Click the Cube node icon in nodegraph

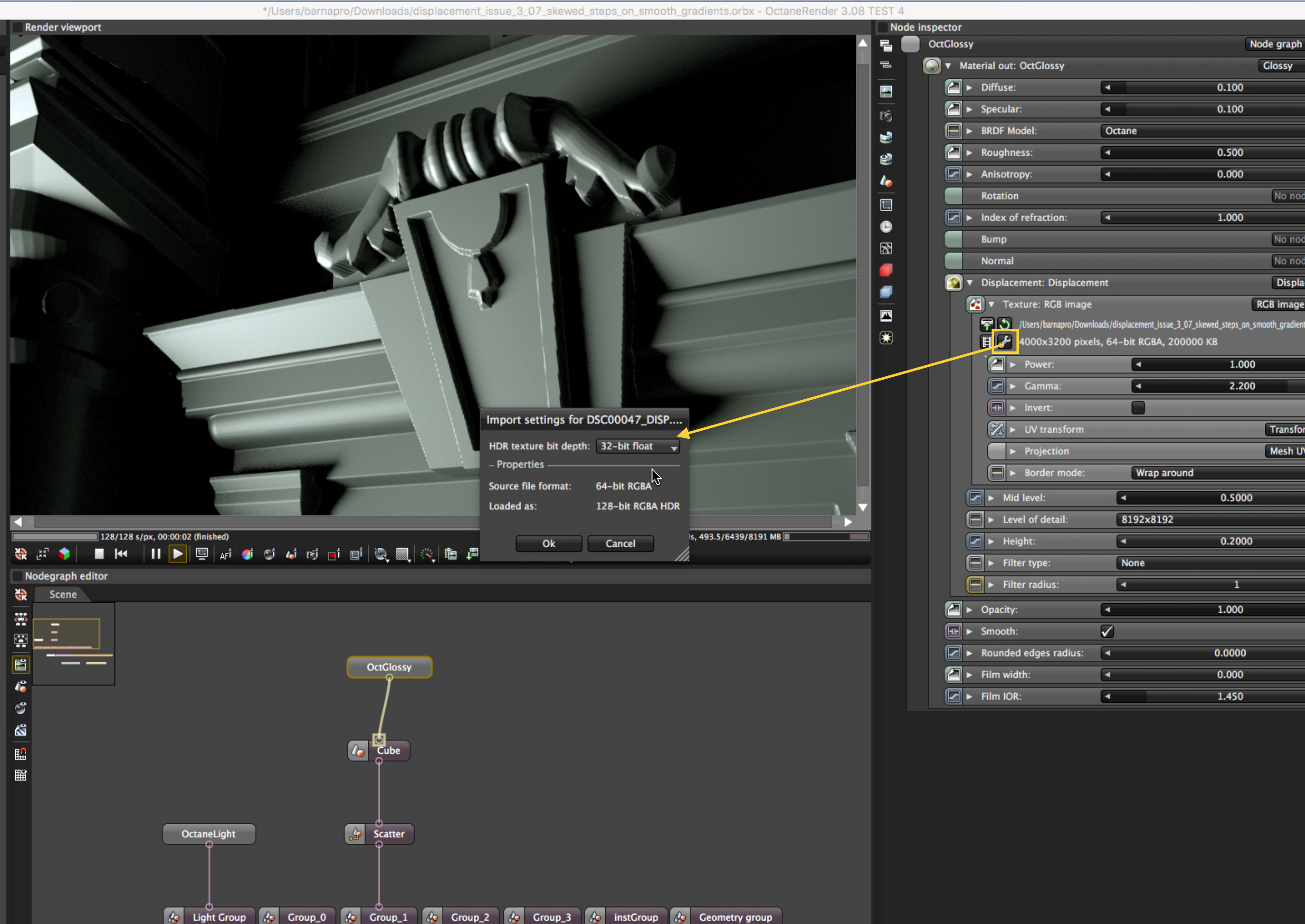tap(358, 751)
